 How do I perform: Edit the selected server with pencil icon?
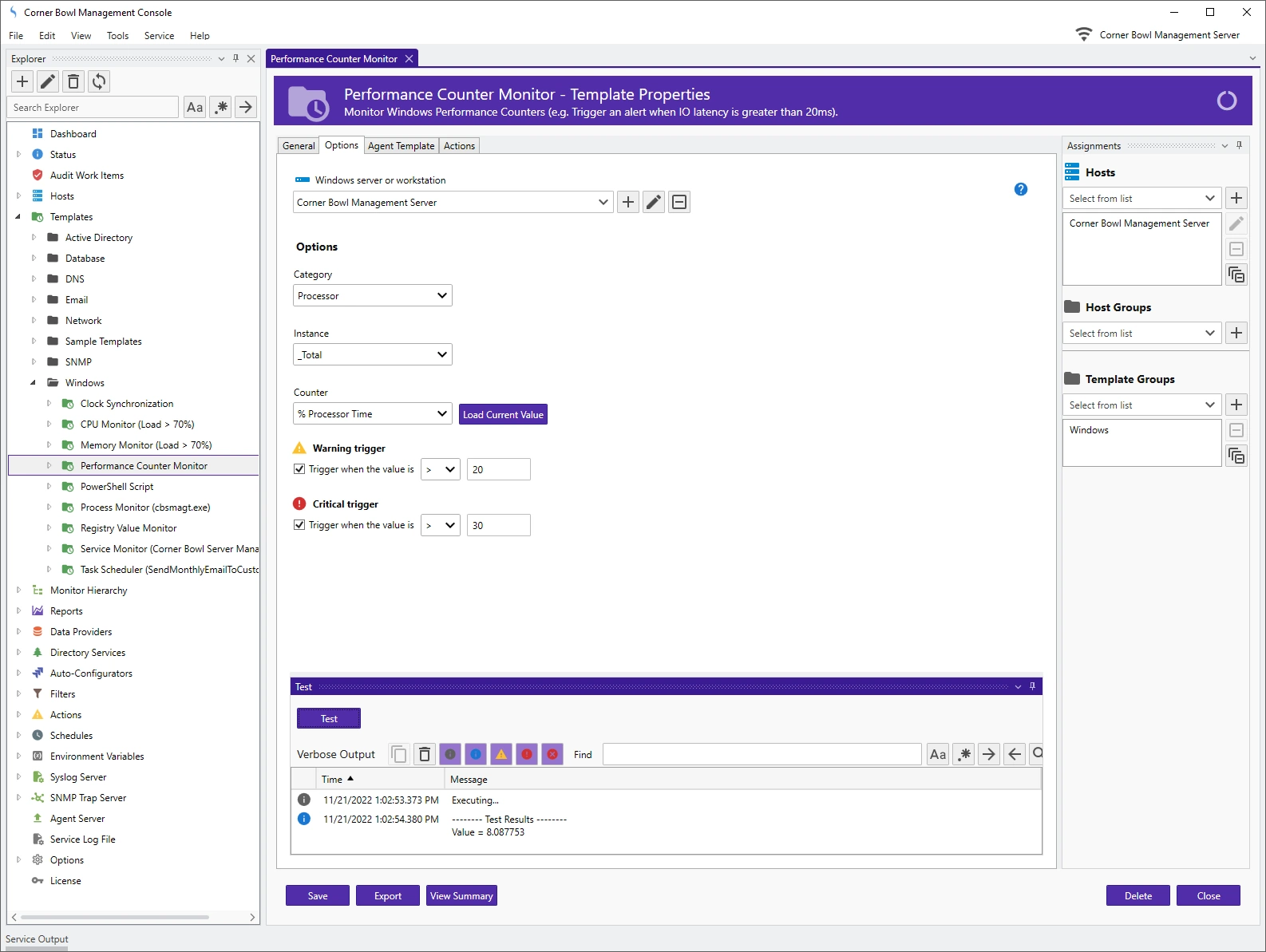click(654, 203)
